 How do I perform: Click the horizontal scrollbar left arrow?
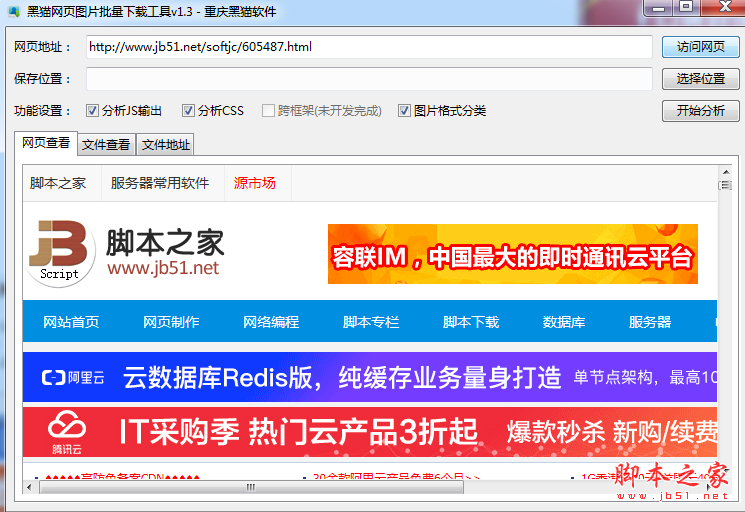[x=29, y=487]
